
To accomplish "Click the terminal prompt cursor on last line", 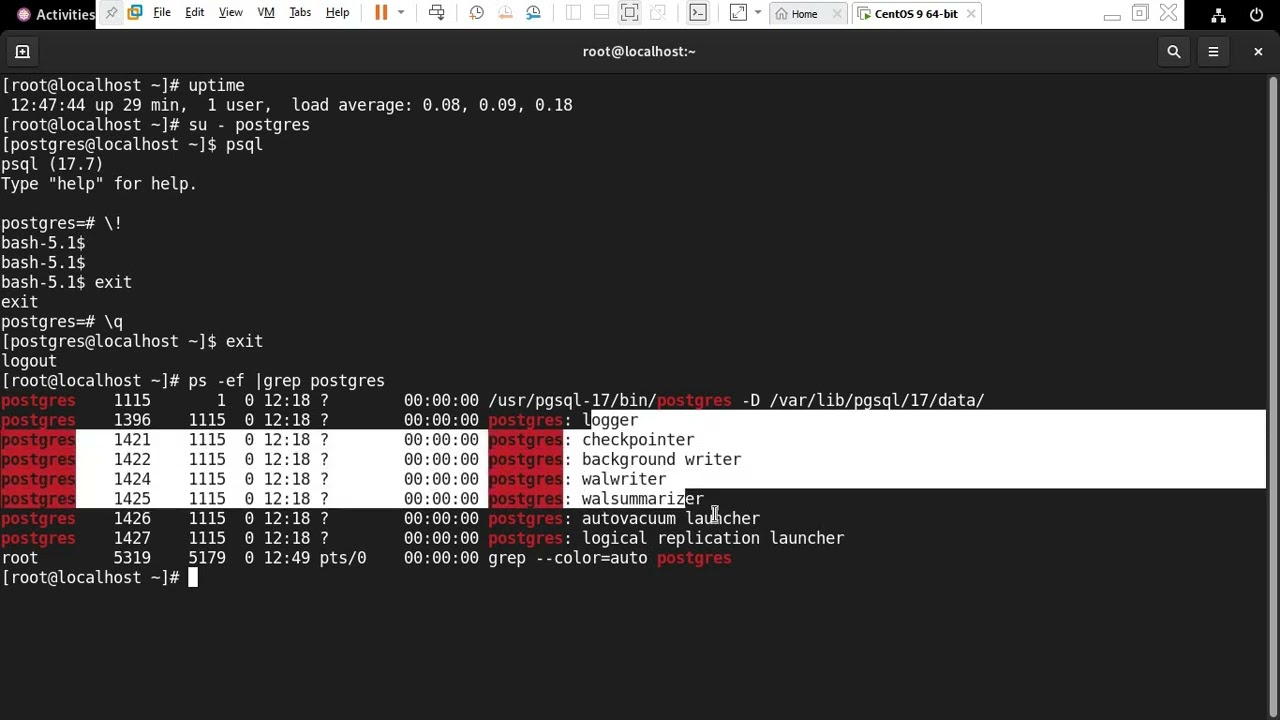I will (193, 578).
